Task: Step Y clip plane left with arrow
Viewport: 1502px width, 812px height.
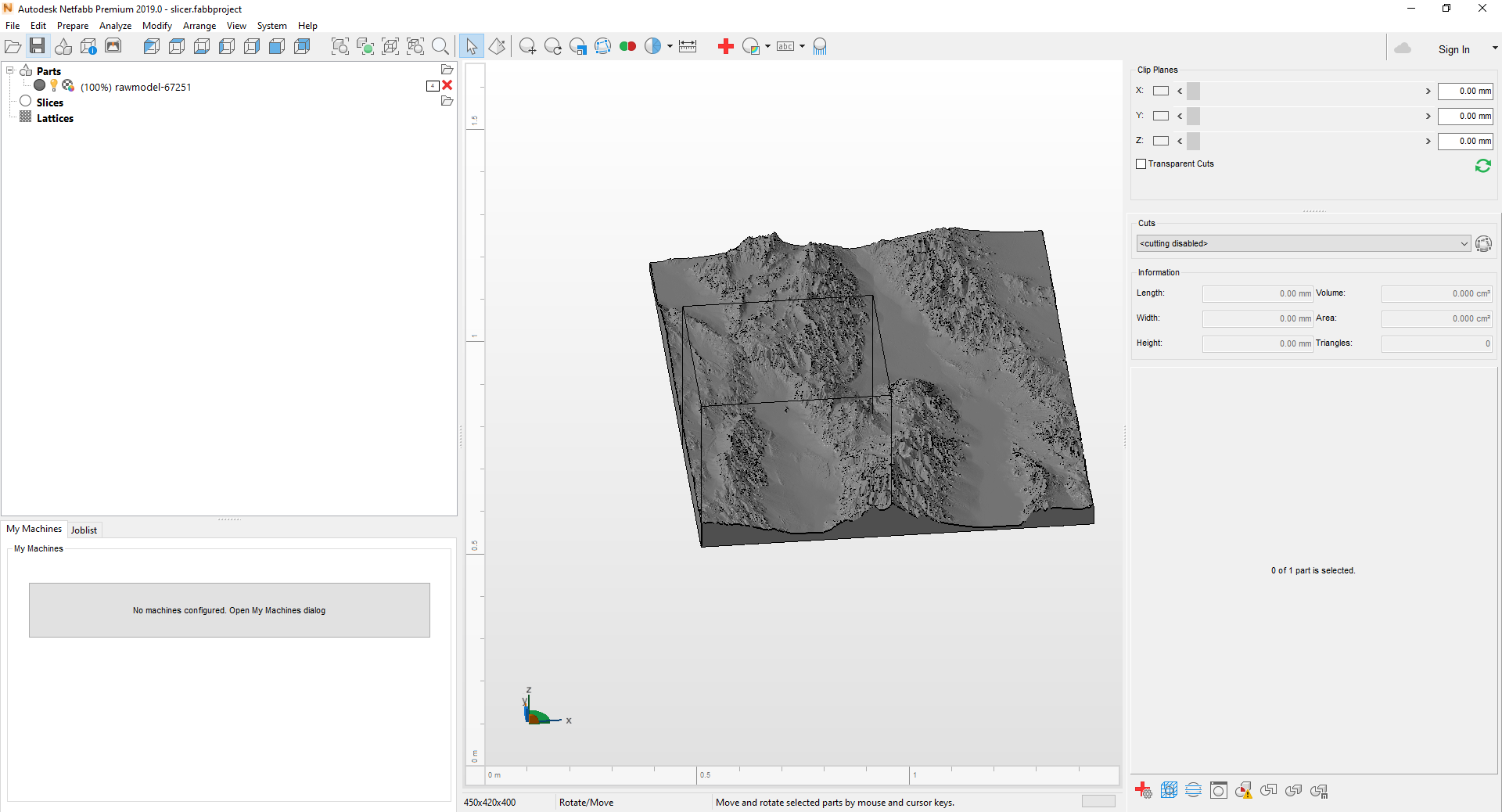Action: [x=1180, y=117]
